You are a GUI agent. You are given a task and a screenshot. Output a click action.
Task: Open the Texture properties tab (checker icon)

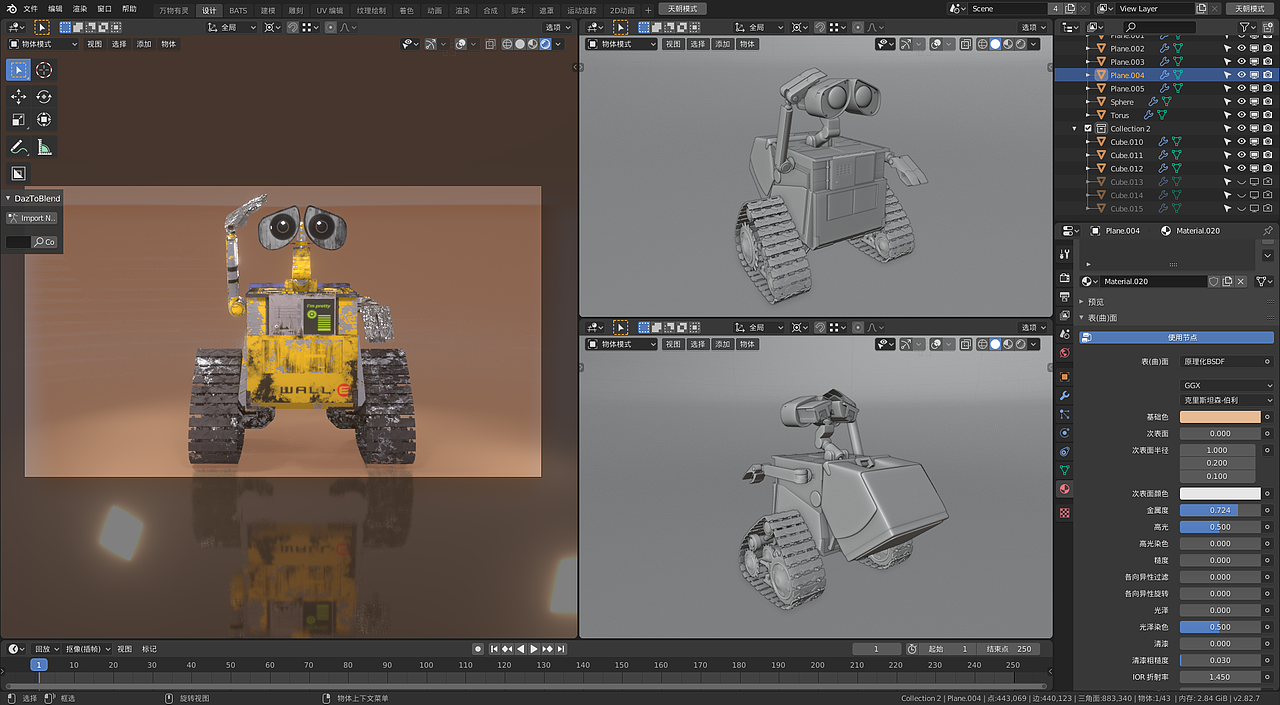tap(1065, 512)
